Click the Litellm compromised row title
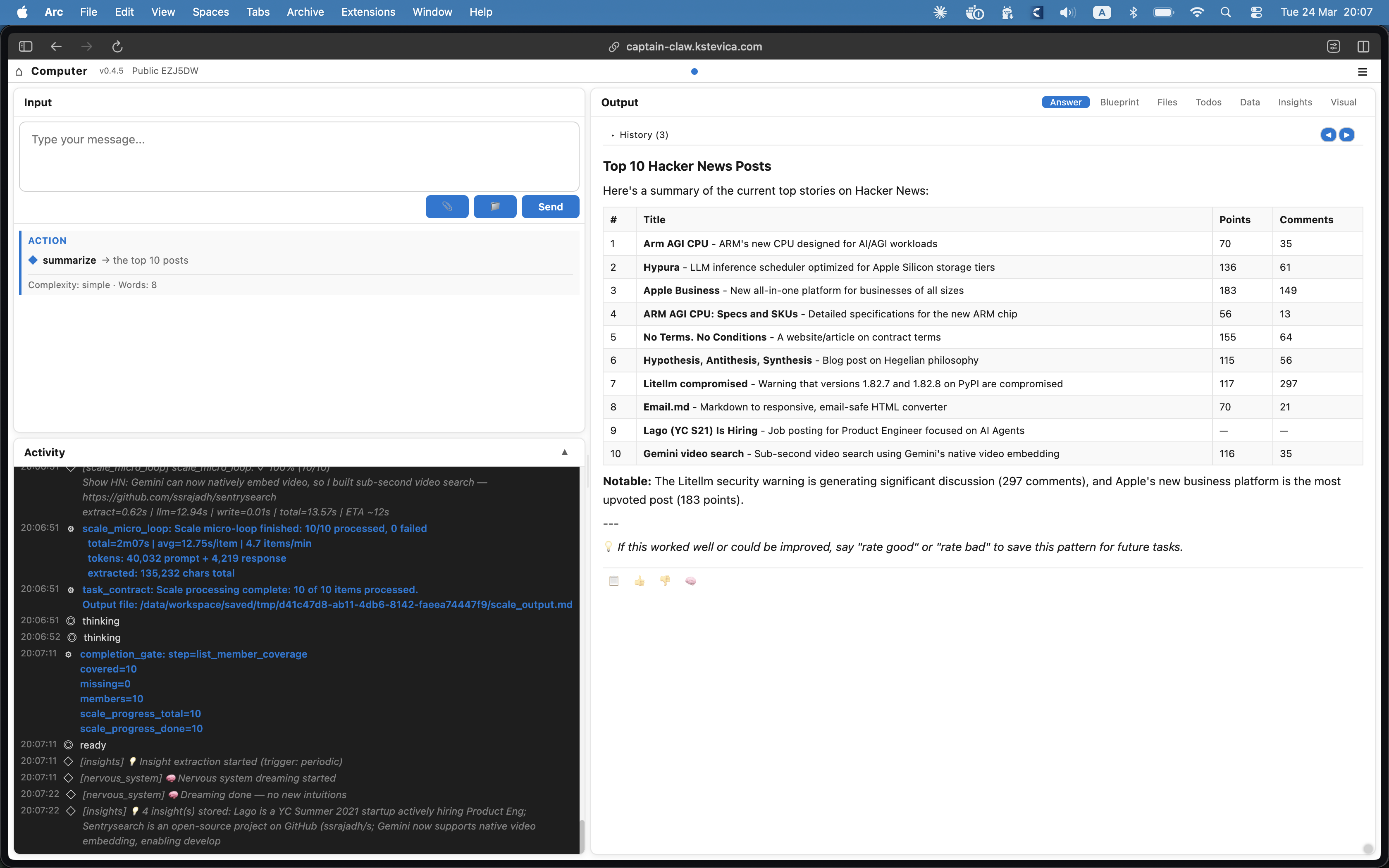The image size is (1389, 868). point(695,384)
